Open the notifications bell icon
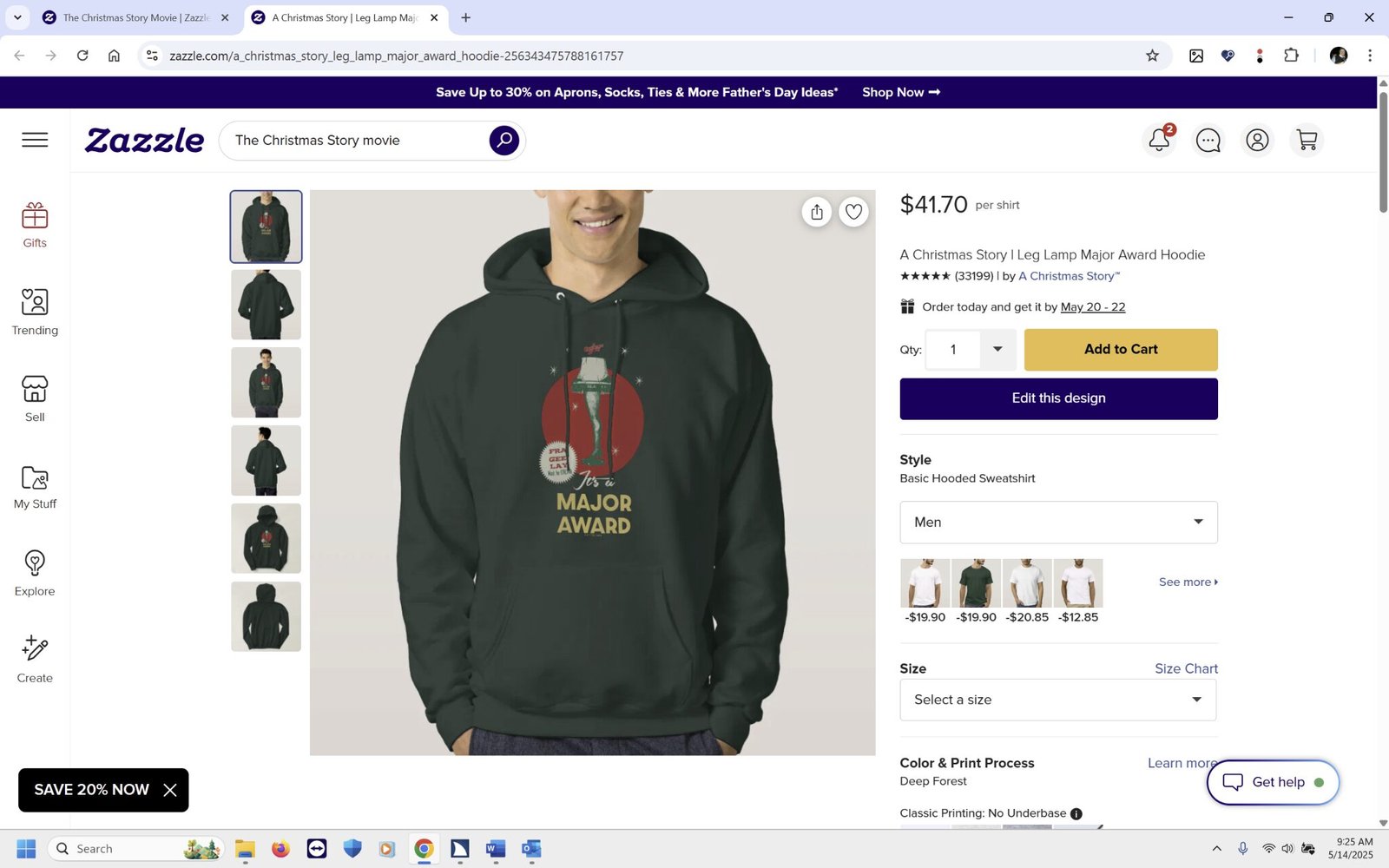Viewport: 1389px width, 868px height. [1159, 140]
